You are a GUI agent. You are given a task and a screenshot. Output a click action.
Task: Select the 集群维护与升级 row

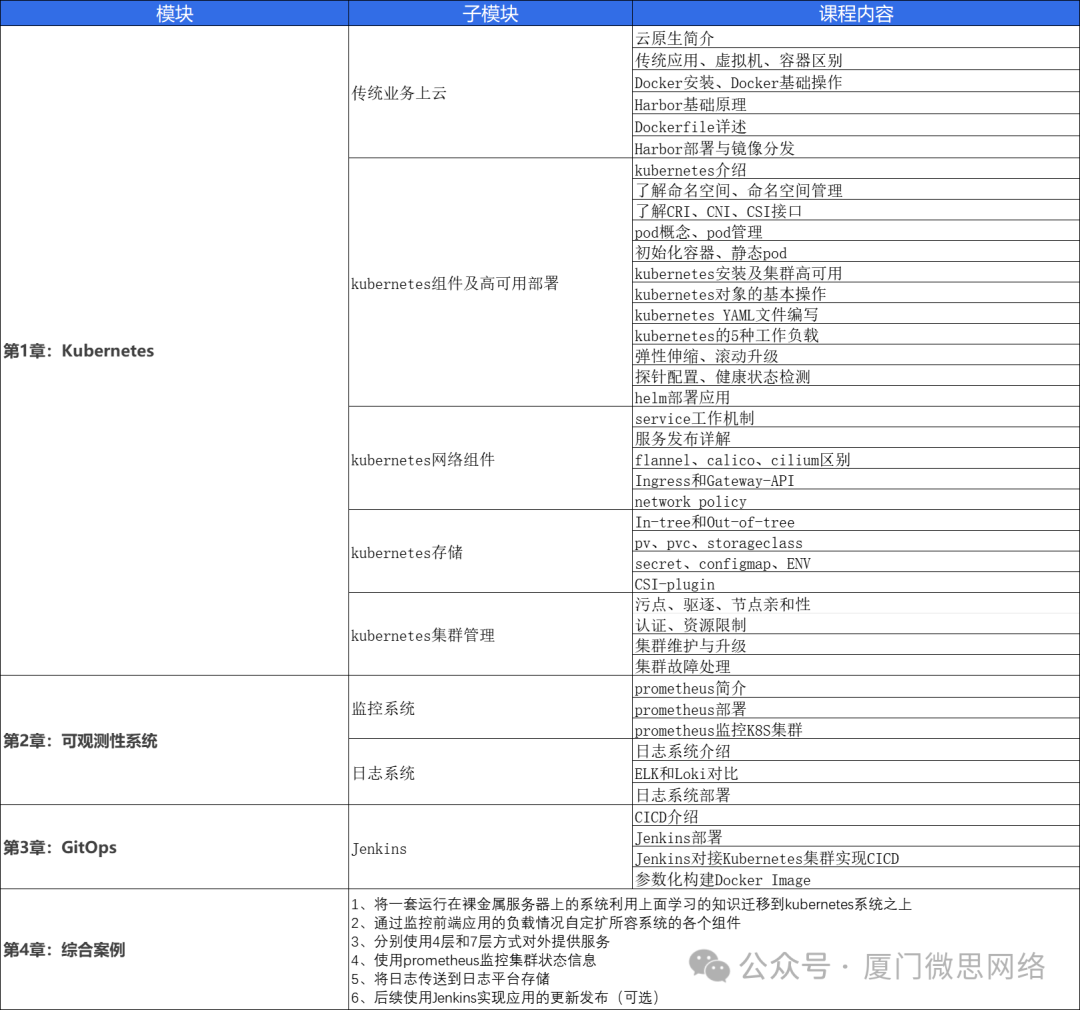[855, 644]
